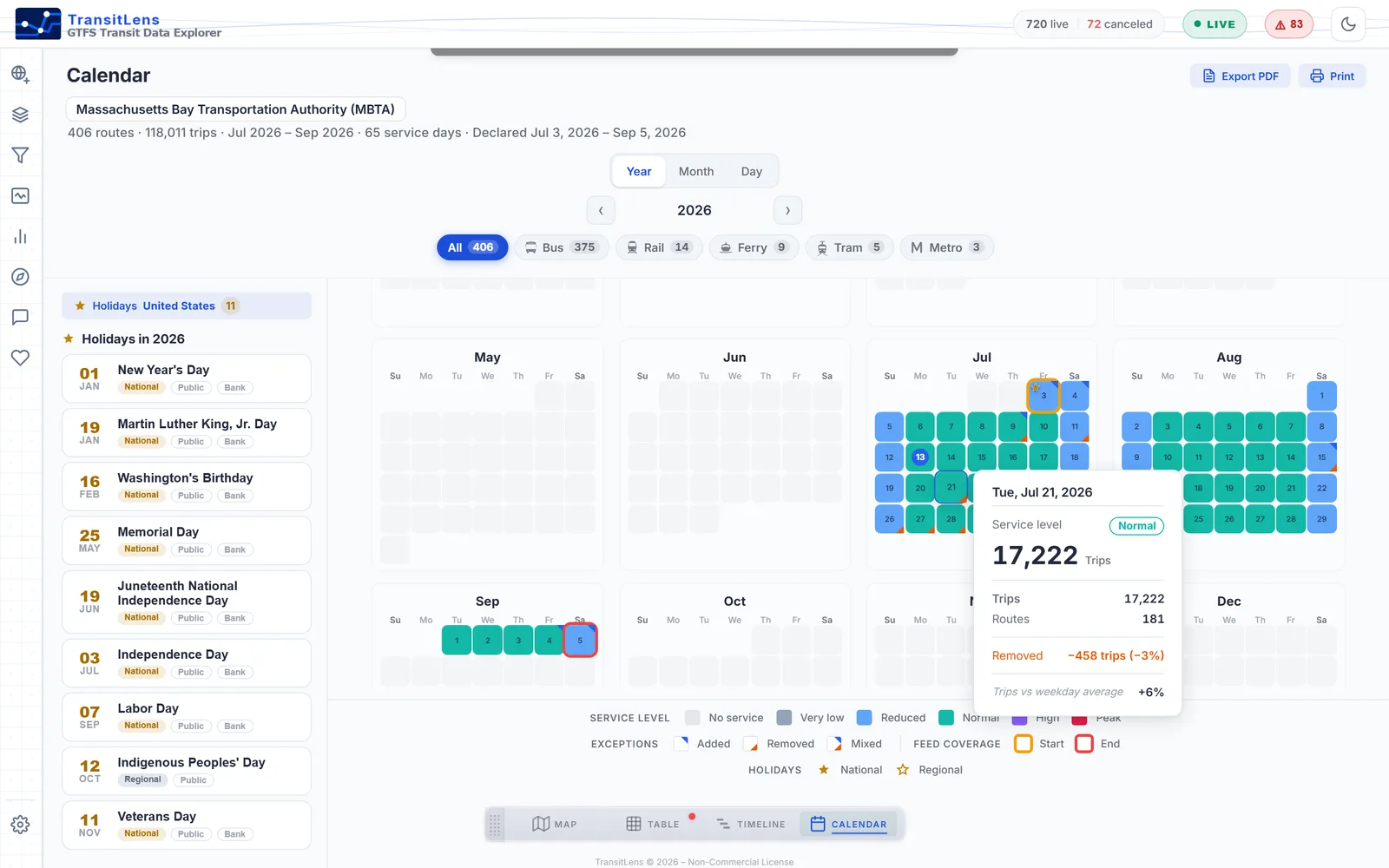This screenshot has width=1389, height=868.
Task: Click the feed coverage End legend swatch
Action: coord(1084,744)
